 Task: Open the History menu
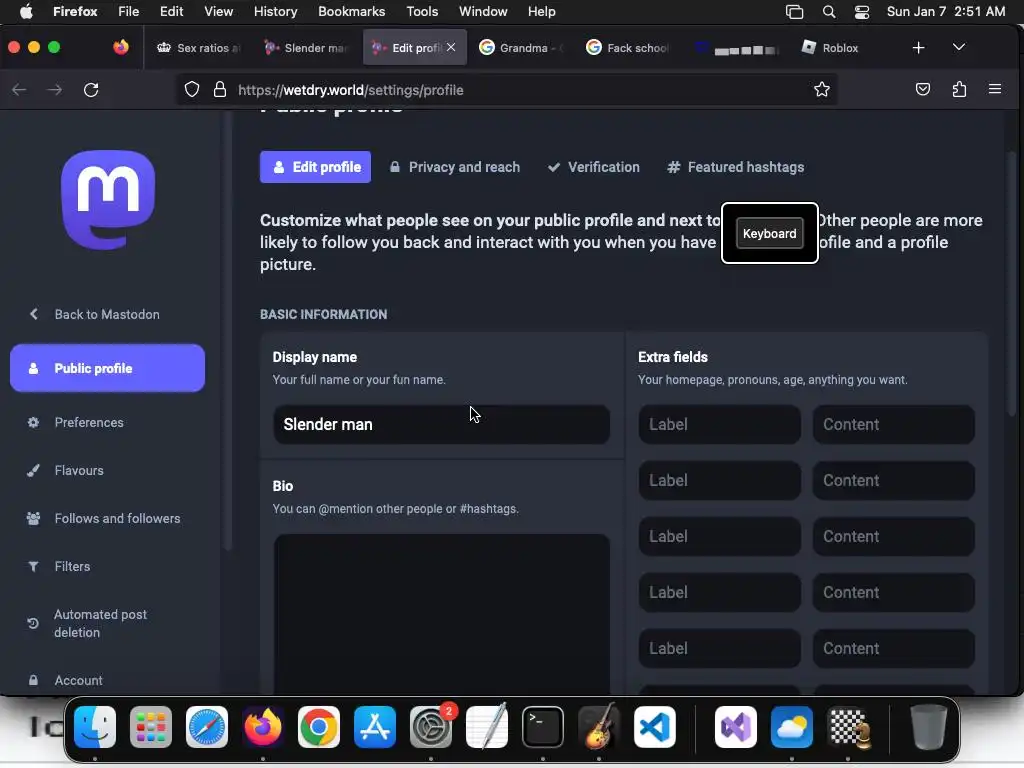point(275,11)
